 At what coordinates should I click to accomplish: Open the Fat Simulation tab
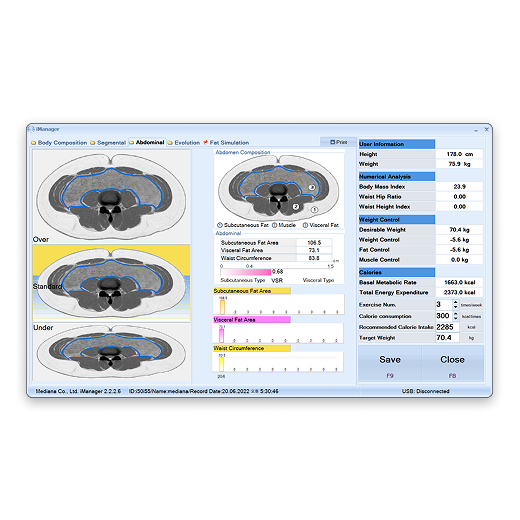coord(226,143)
